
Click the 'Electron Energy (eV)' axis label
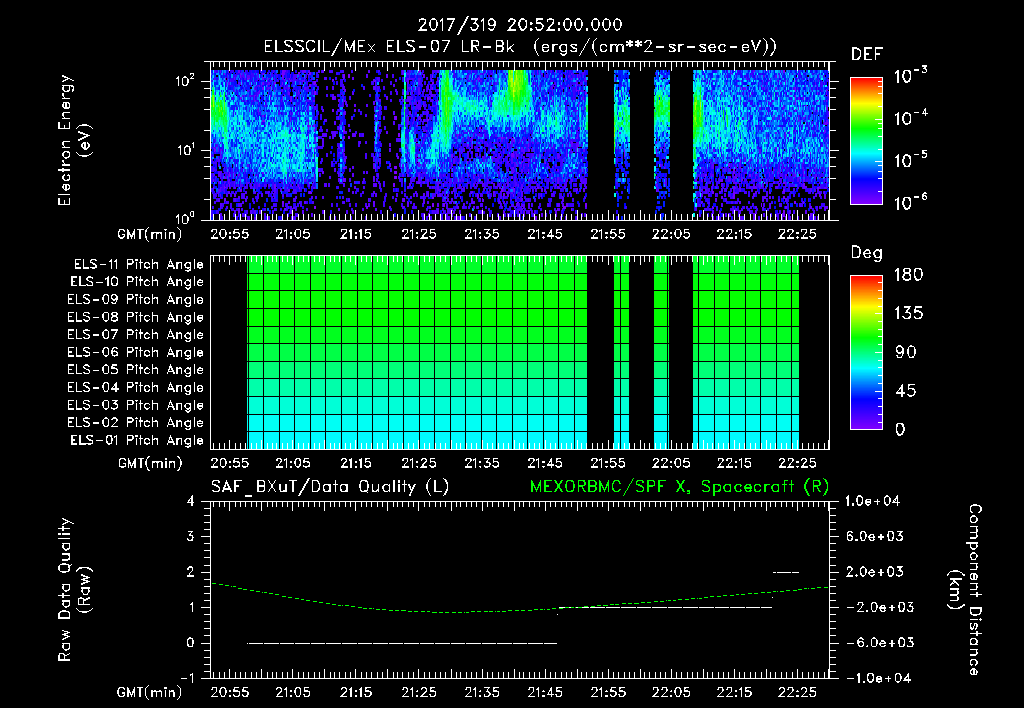pos(74,140)
